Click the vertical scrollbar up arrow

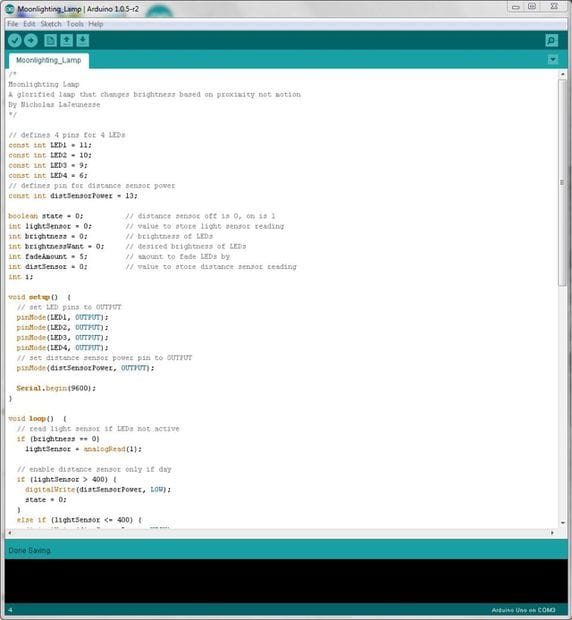(x=563, y=74)
